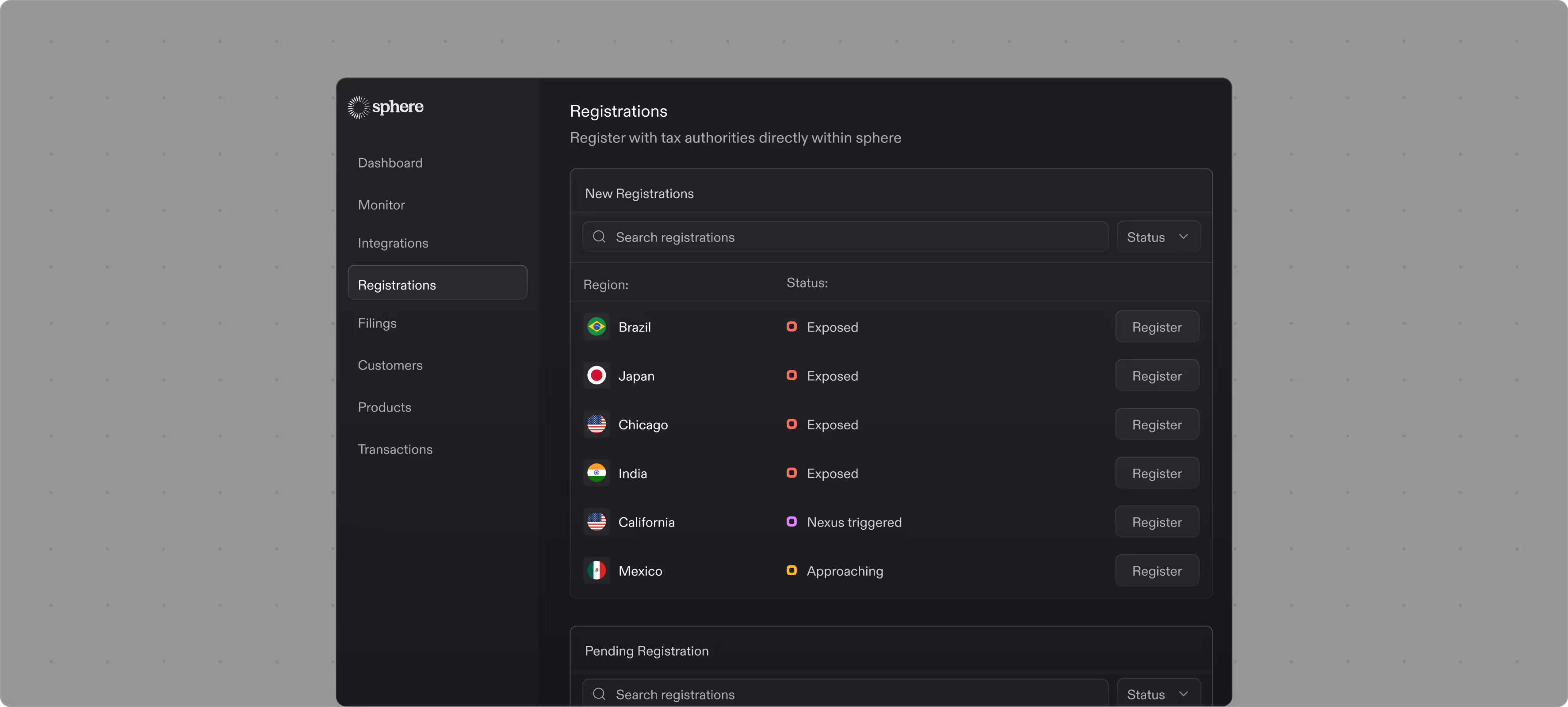Click the US flag beside Chicago
This screenshot has width=1568, height=707.
[596, 424]
